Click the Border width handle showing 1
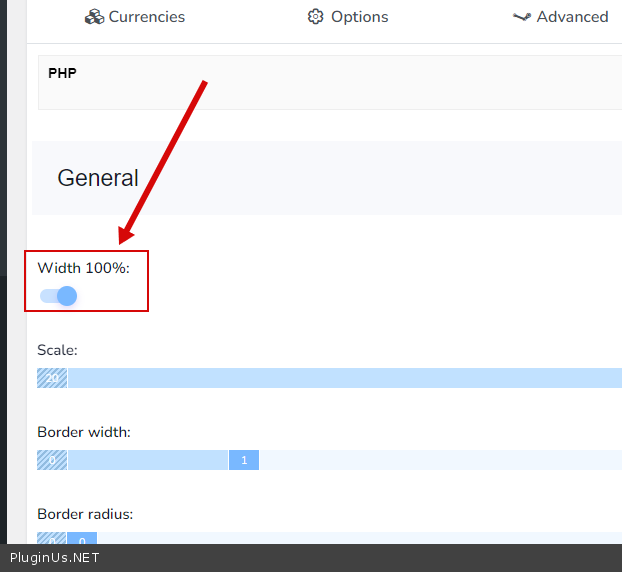The width and height of the screenshot is (622, 572). 244,460
